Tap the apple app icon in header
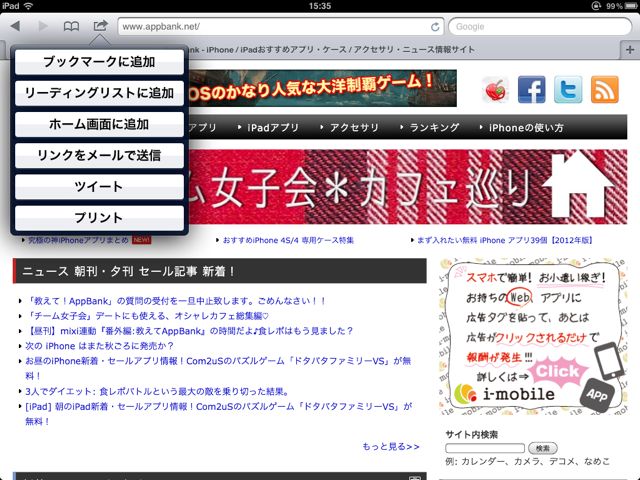The height and width of the screenshot is (480, 640). click(496, 89)
